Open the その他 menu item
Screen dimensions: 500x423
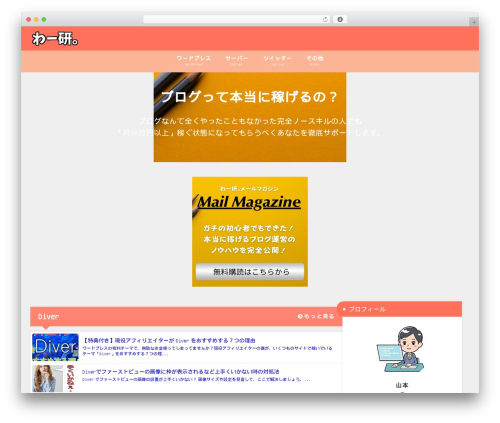[x=315, y=60]
